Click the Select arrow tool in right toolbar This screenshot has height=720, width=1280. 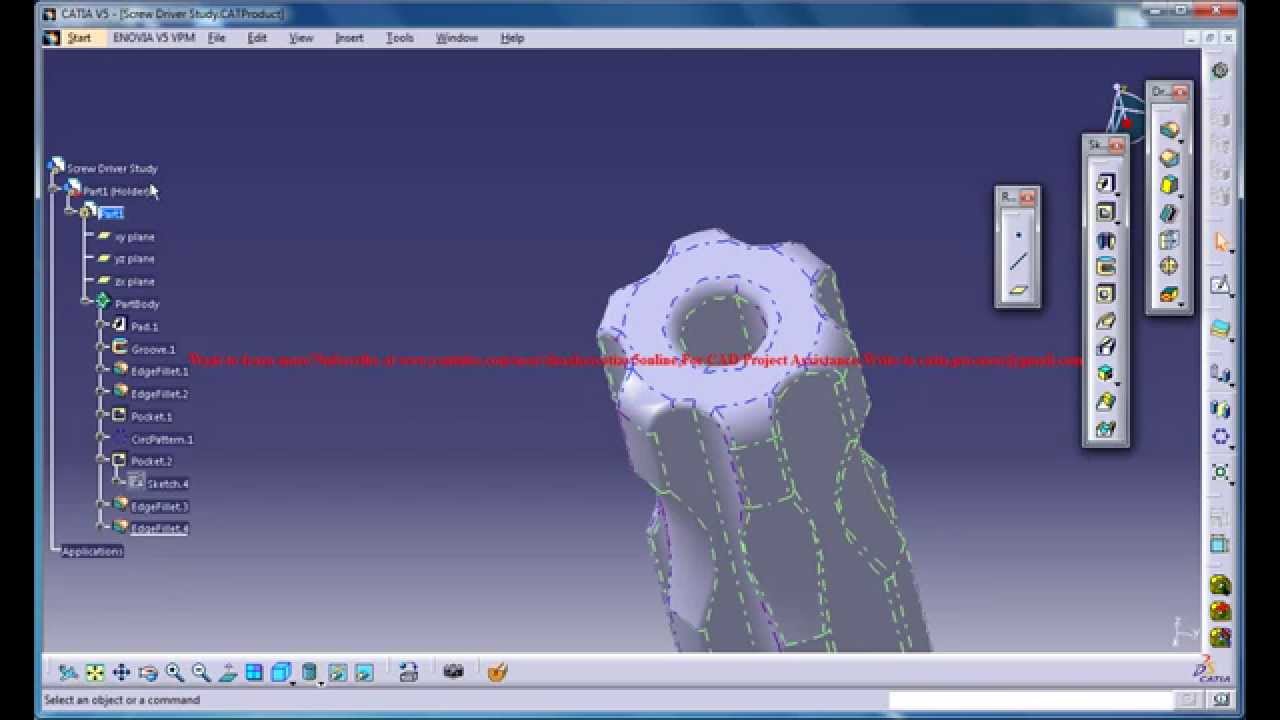(x=1220, y=242)
